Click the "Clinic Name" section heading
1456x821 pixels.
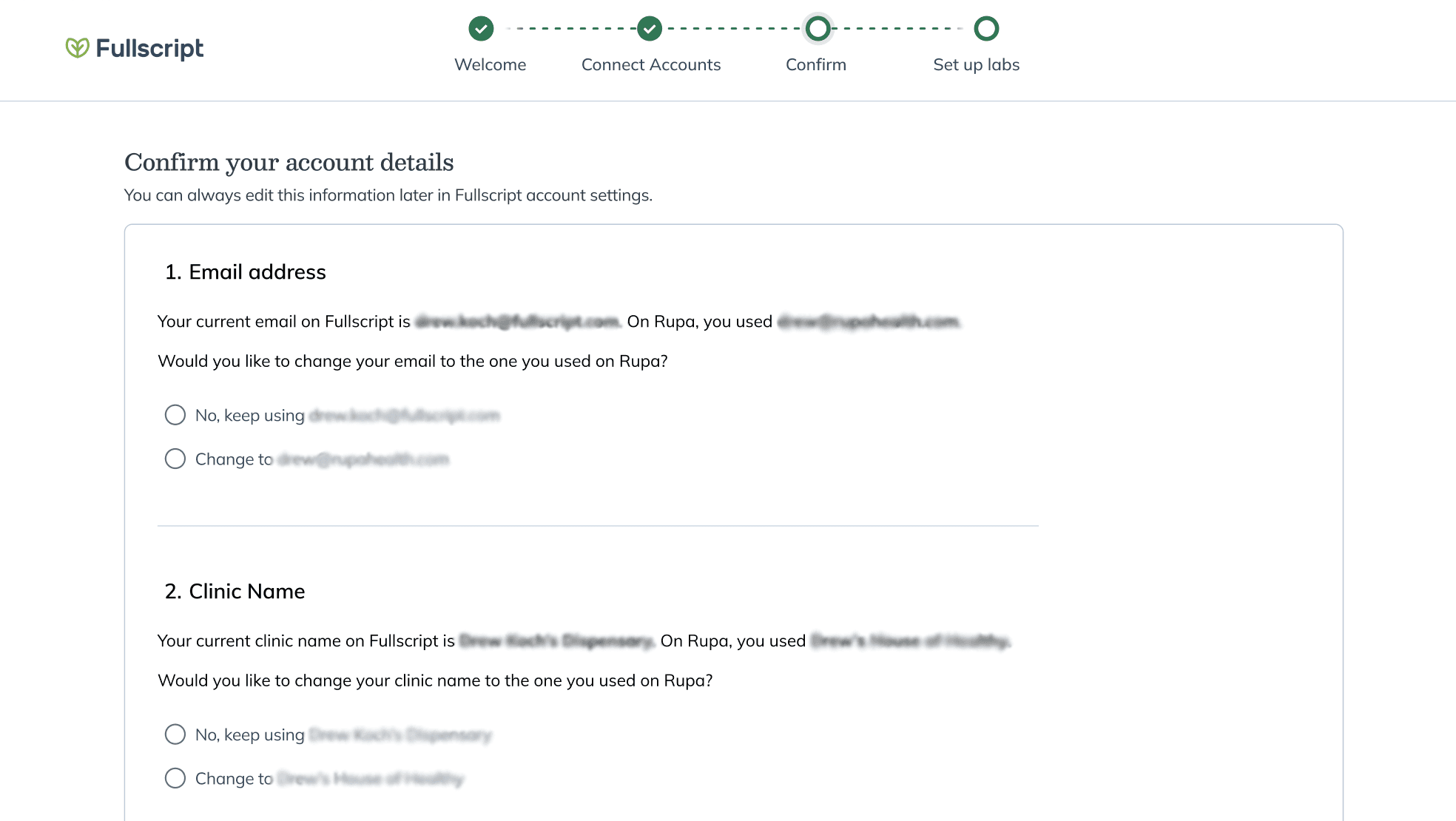point(235,592)
